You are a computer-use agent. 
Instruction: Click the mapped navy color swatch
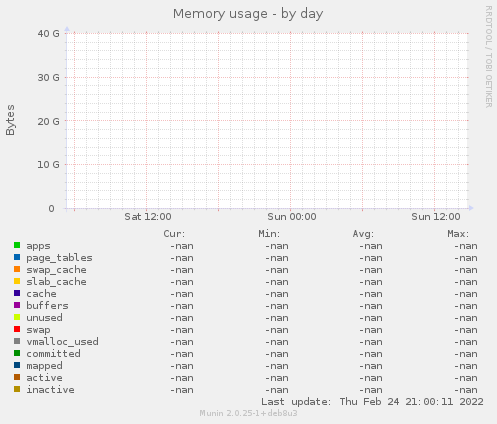pyautogui.click(x=17, y=365)
